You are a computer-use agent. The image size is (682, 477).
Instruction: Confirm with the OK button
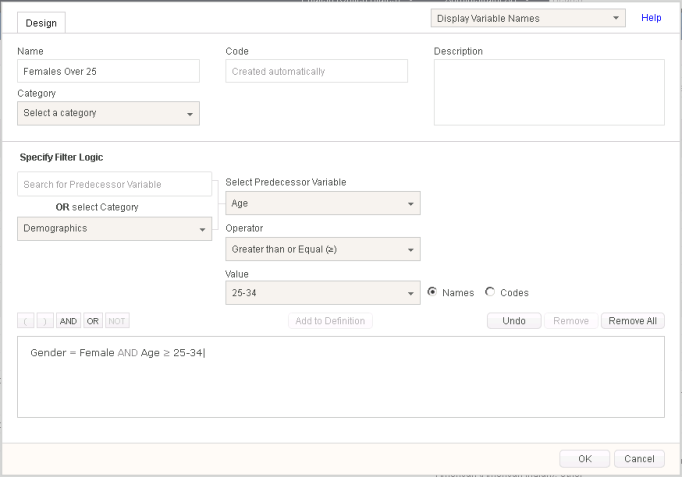(x=585, y=459)
